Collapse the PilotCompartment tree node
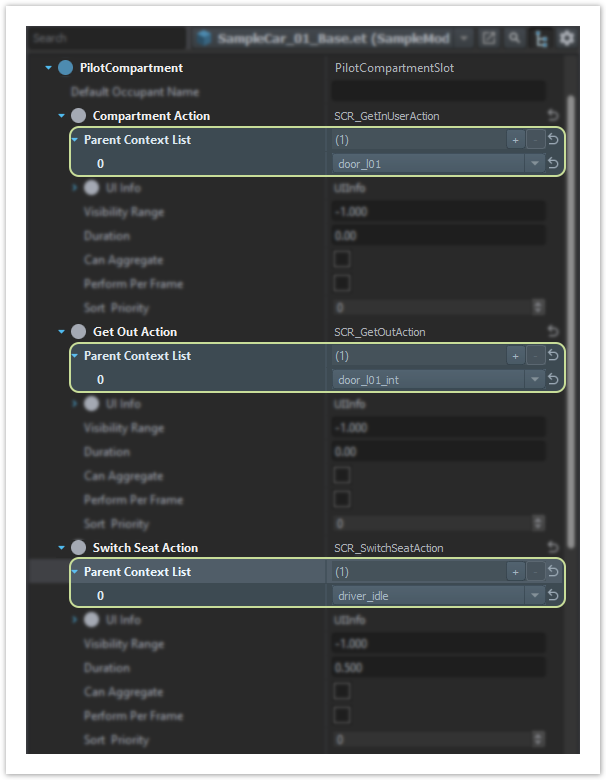The image size is (606, 780). [48, 68]
